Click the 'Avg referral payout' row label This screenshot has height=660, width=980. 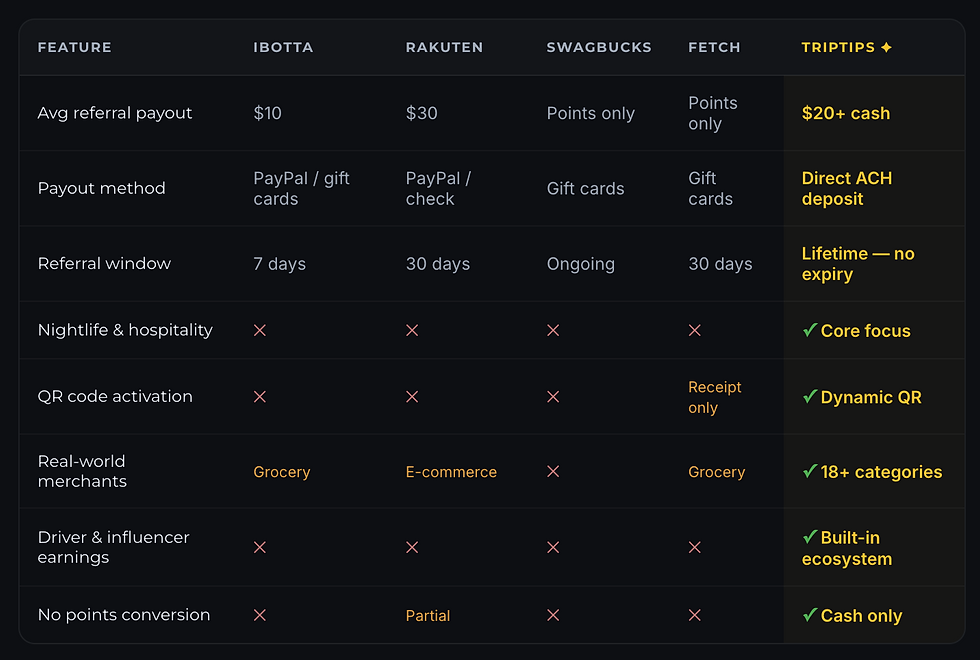coord(115,113)
